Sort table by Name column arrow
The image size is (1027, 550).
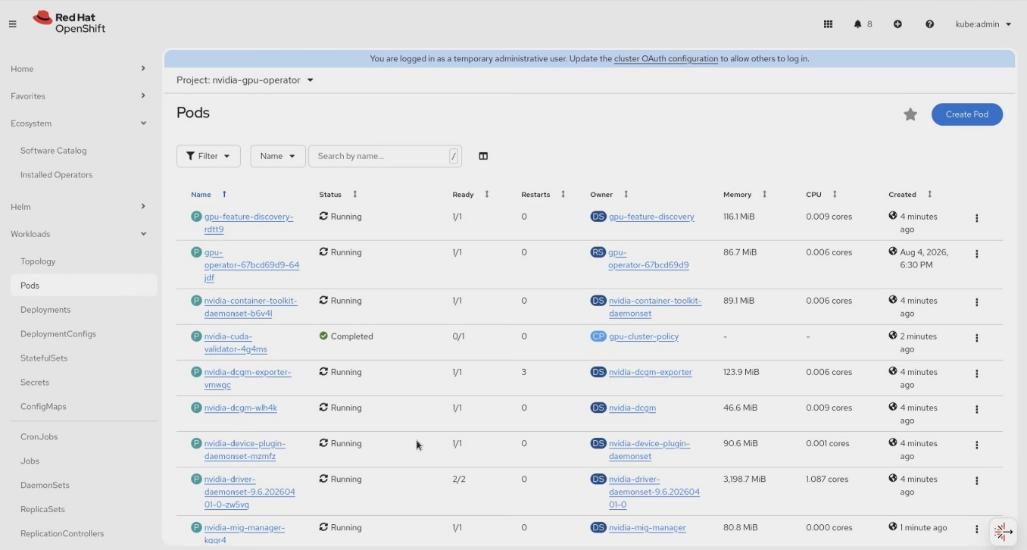tap(224, 194)
